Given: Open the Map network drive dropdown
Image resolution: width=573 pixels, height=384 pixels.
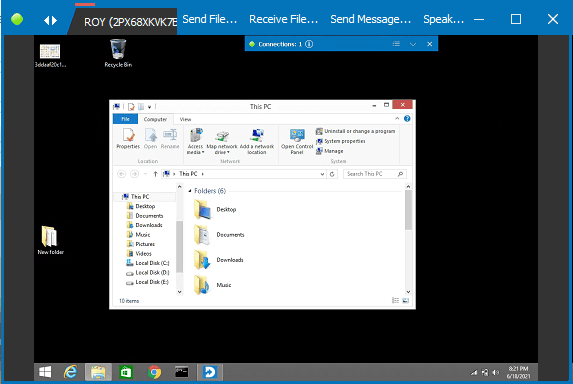Looking at the screenshot, I should (222, 142).
